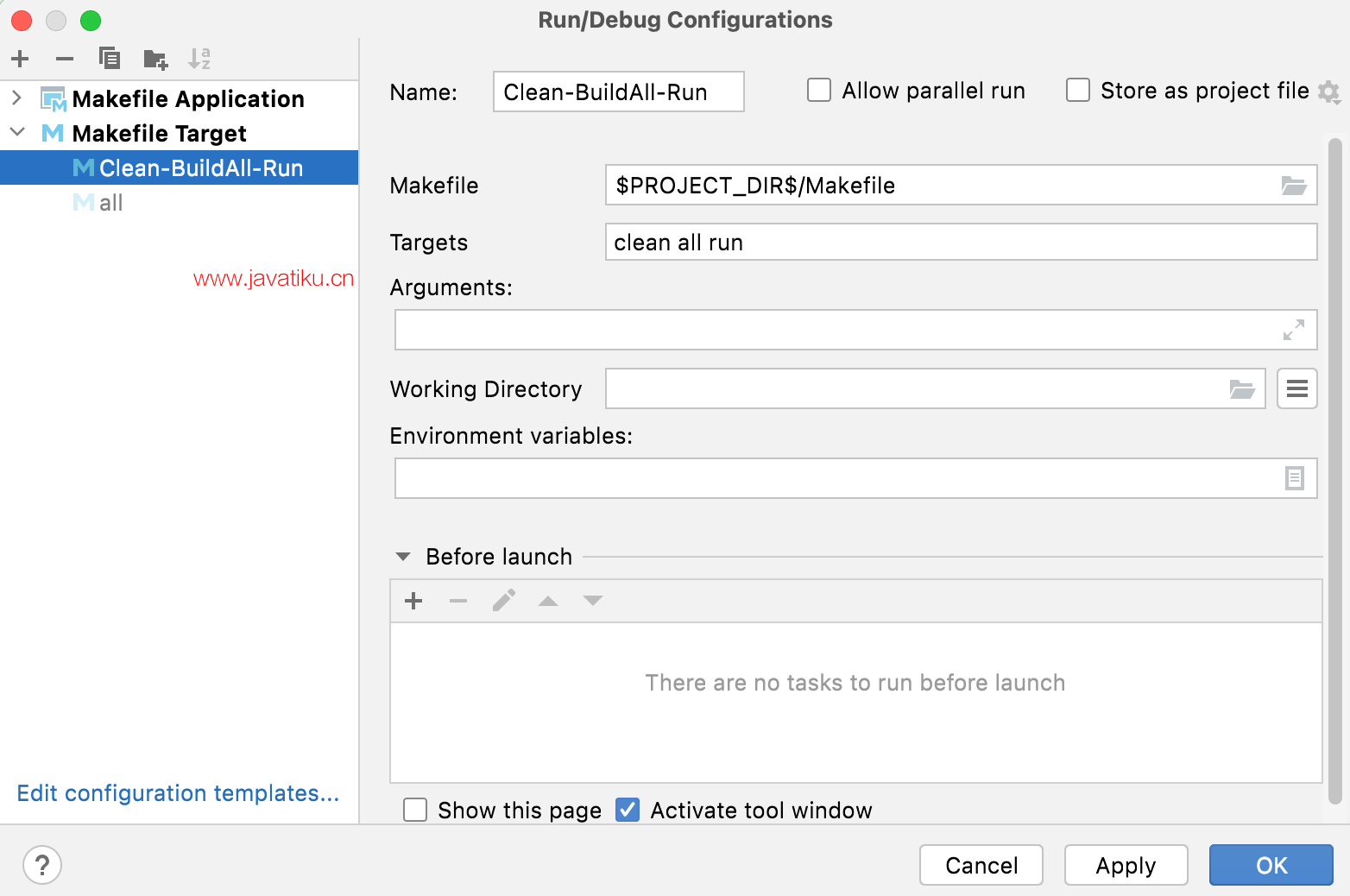Enable Store as project file

coord(1078,91)
